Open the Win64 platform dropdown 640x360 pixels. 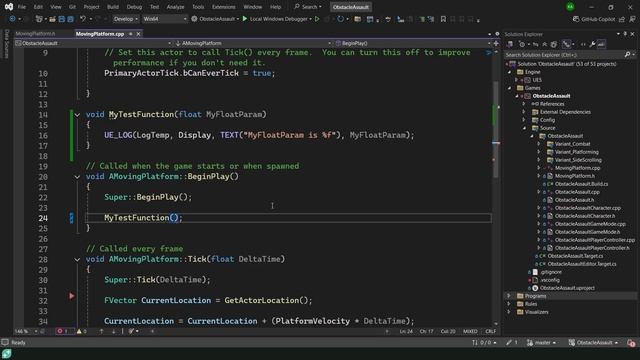tap(164, 19)
